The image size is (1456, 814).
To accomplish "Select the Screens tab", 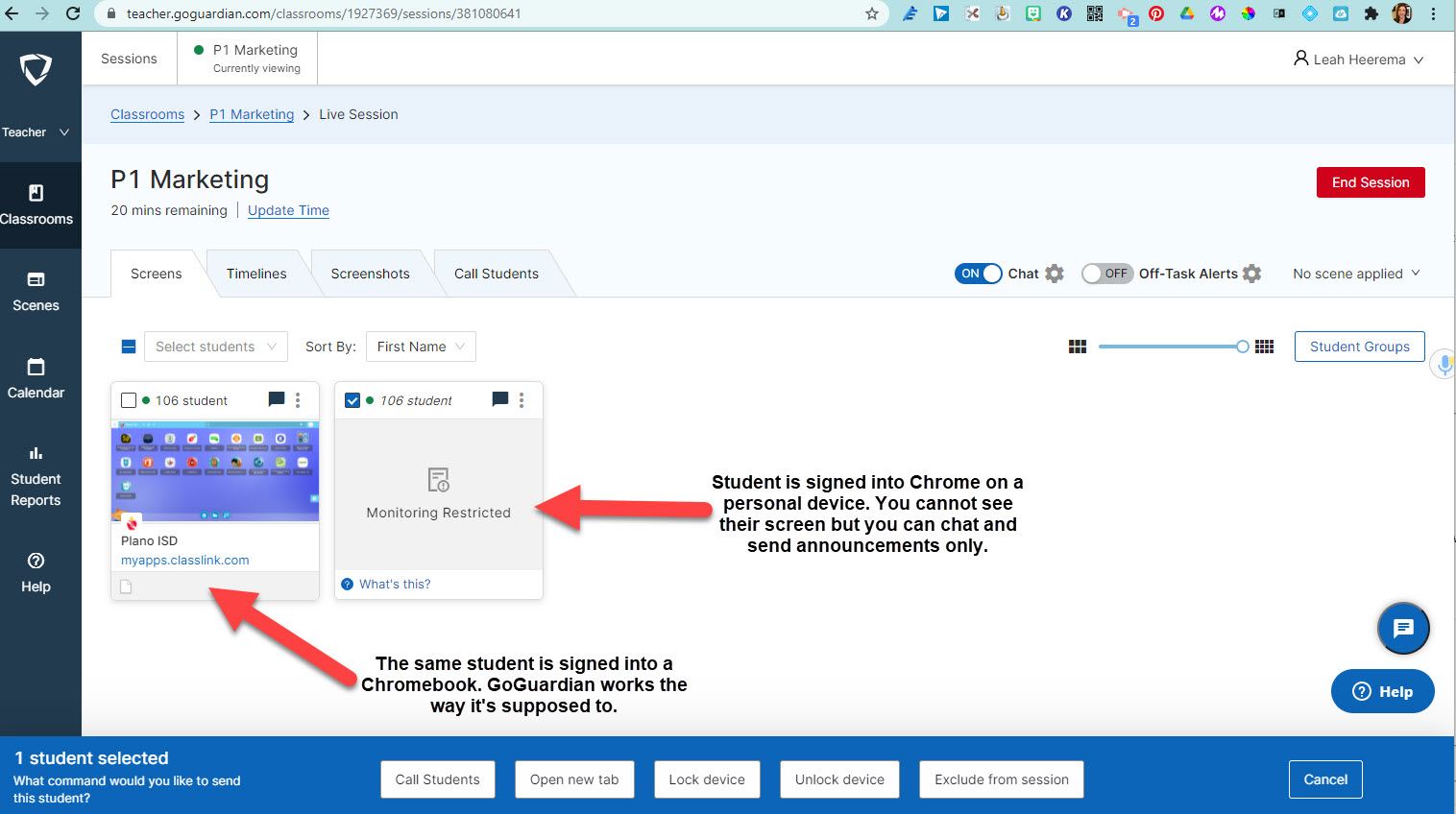I will 157,274.
